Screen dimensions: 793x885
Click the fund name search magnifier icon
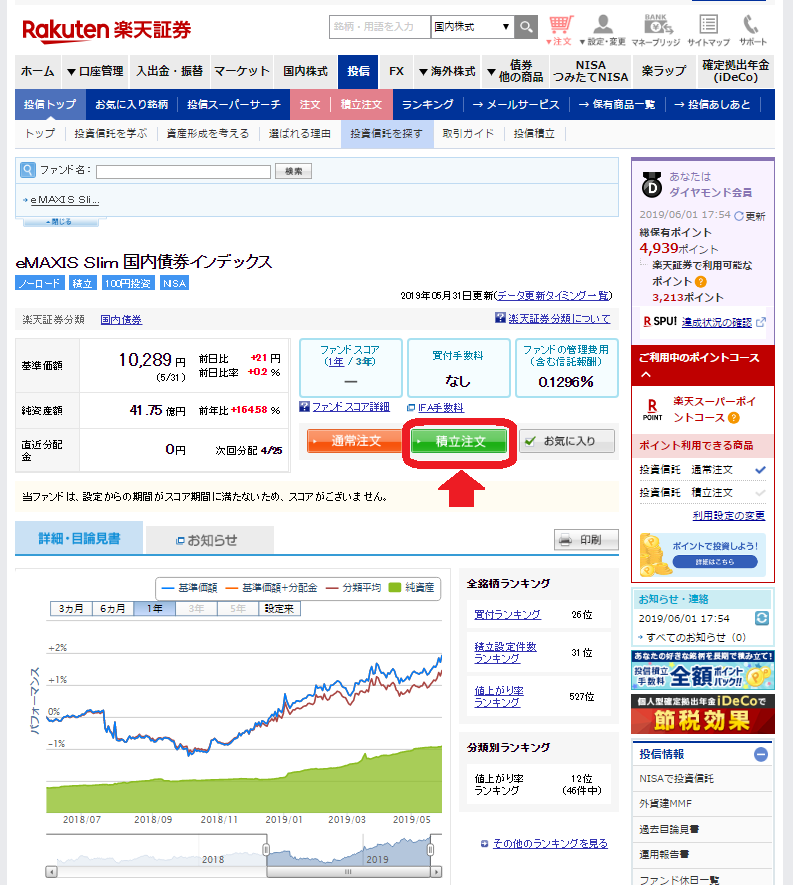[28, 170]
